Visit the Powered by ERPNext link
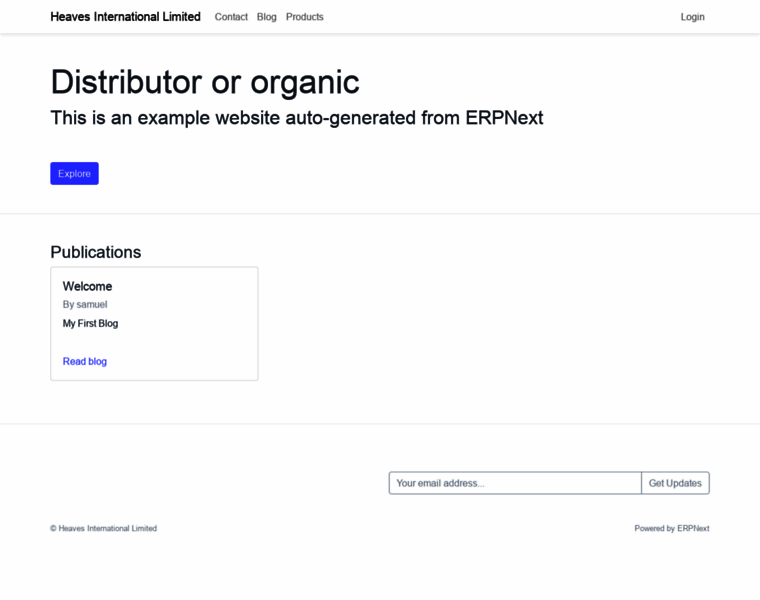The width and height of the screenshot is (760, 600). 671,528
